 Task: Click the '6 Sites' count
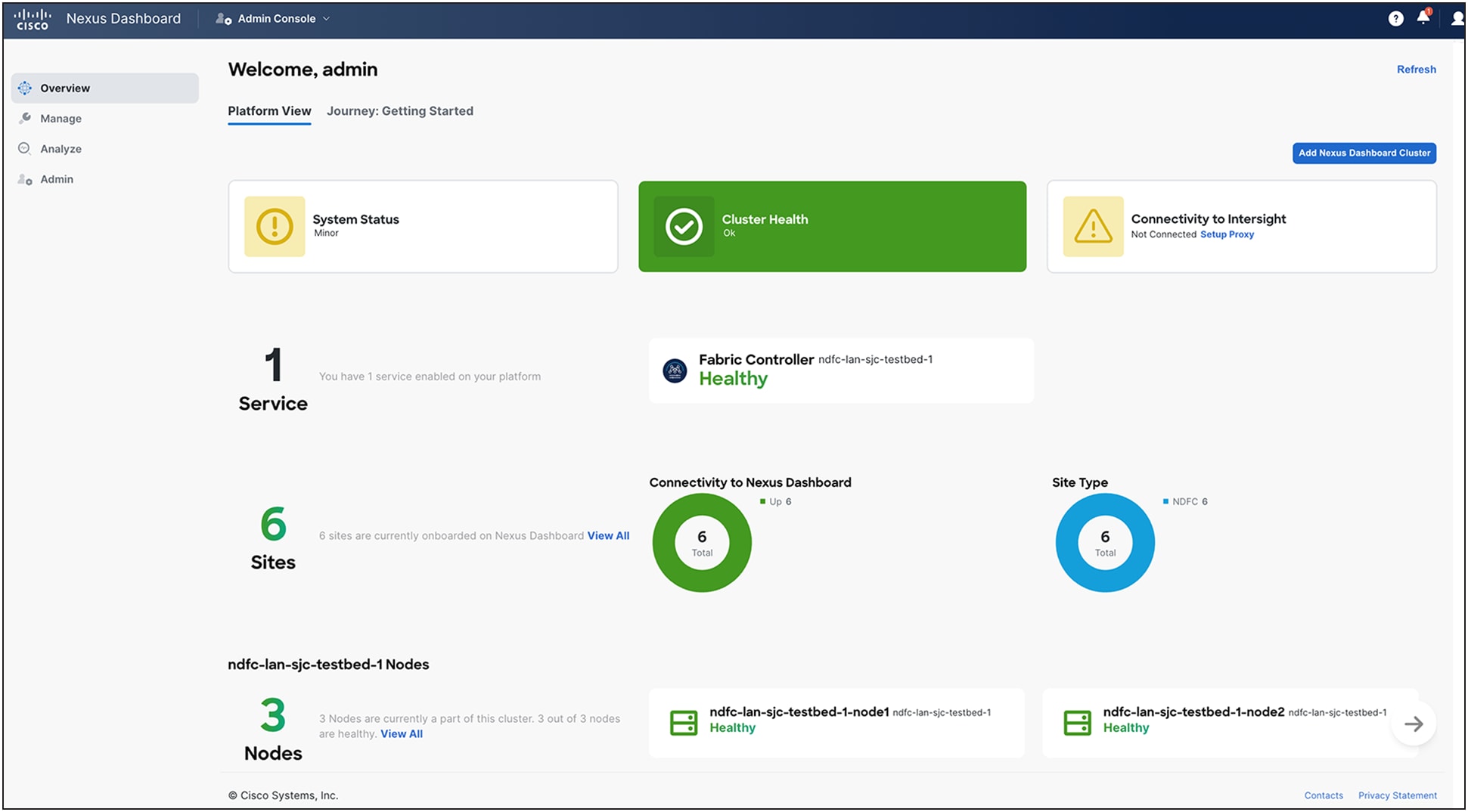(x=273, y=538)
